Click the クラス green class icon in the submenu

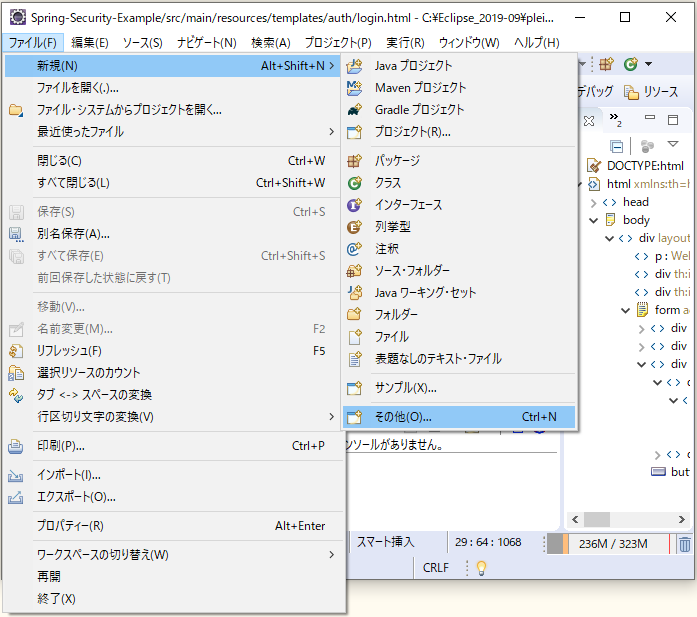pos(354,183)
